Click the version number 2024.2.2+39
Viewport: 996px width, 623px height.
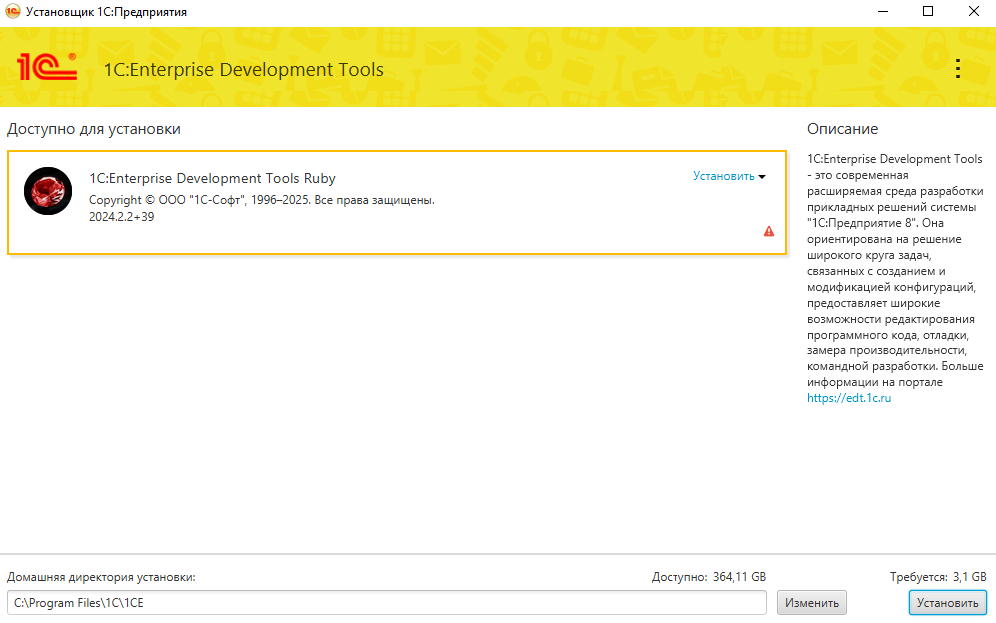[x=121, y=217]
